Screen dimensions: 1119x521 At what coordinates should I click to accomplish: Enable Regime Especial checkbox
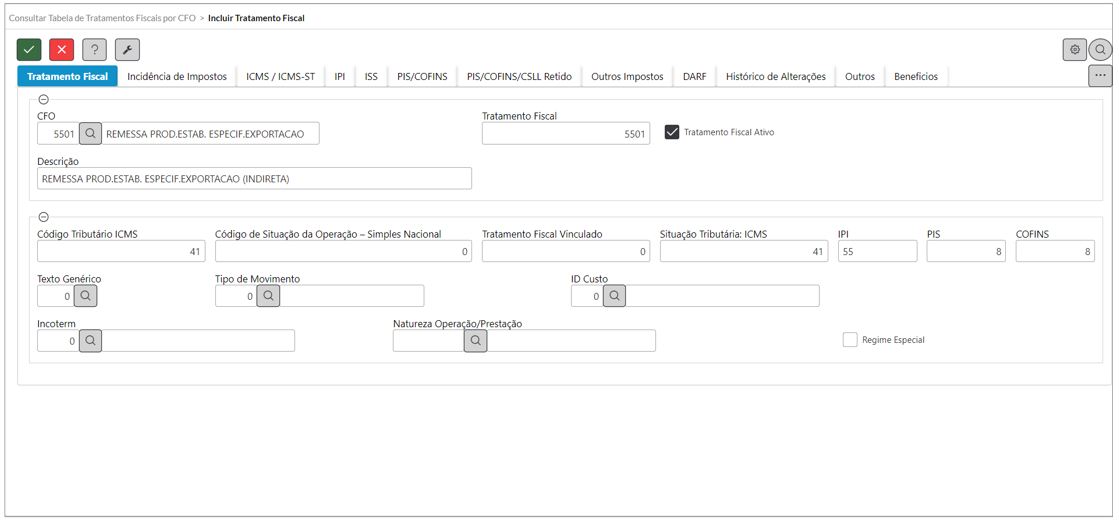coord(849,340)
